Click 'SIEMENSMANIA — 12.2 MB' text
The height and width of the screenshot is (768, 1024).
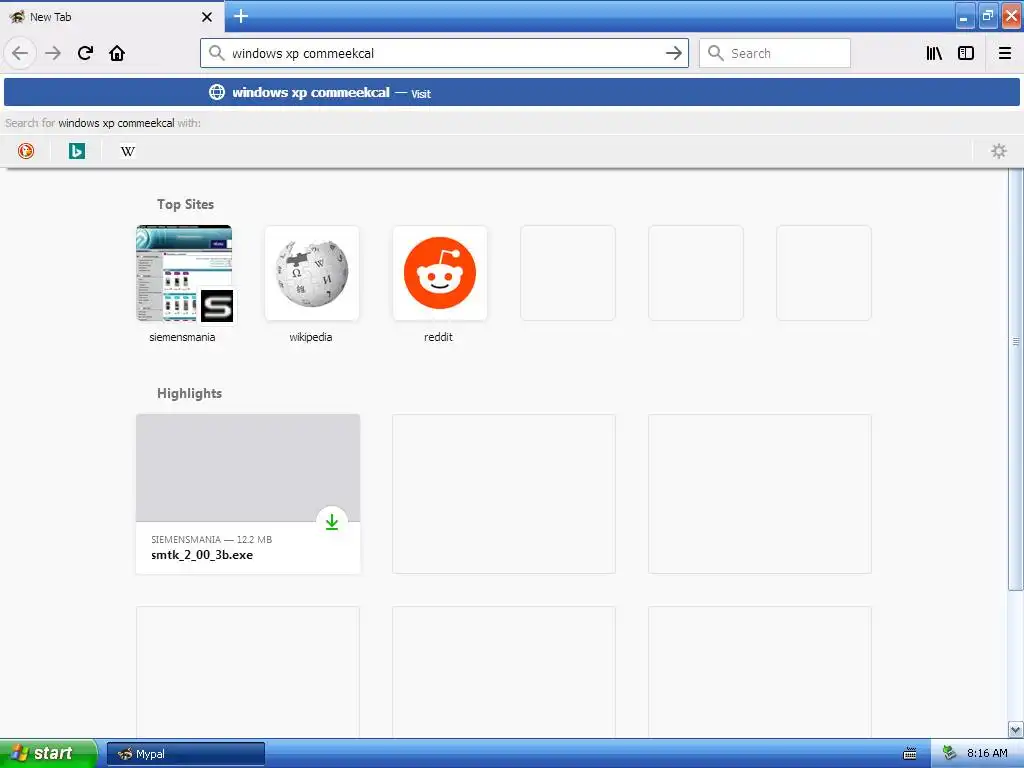tap(212, 539)
